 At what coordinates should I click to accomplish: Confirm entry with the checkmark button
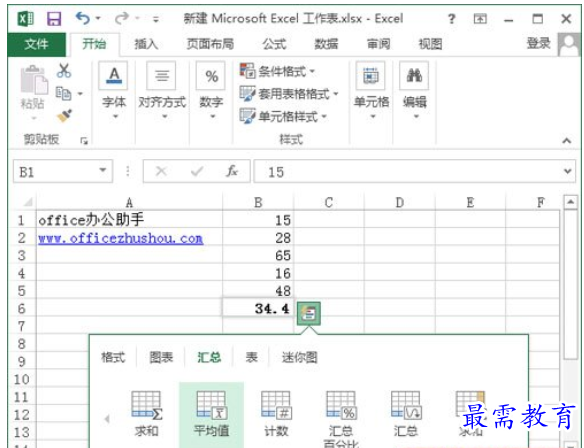[x=197, y=171]
